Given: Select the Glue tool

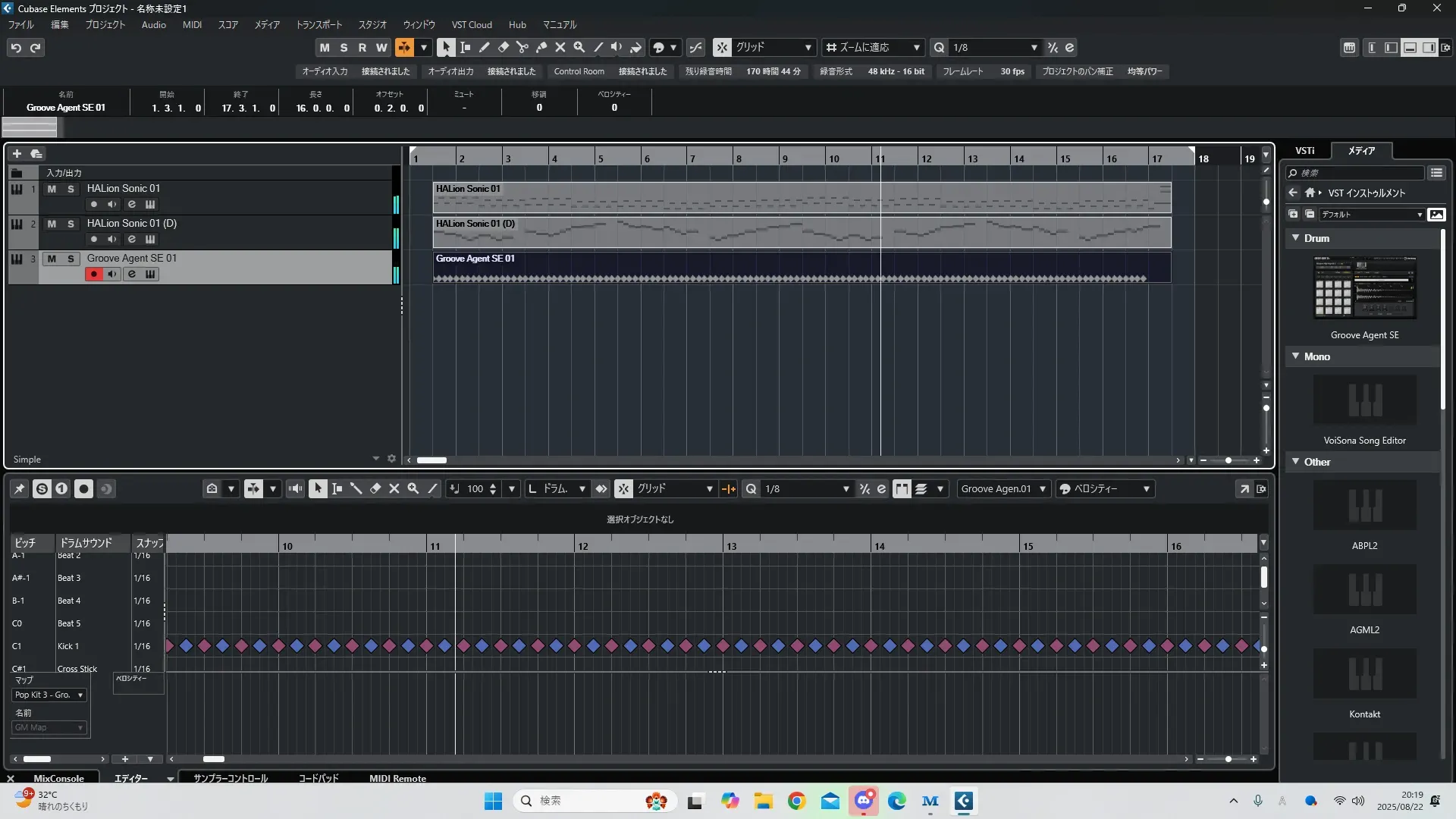Looking at the screenshot, I should (541, 47).
